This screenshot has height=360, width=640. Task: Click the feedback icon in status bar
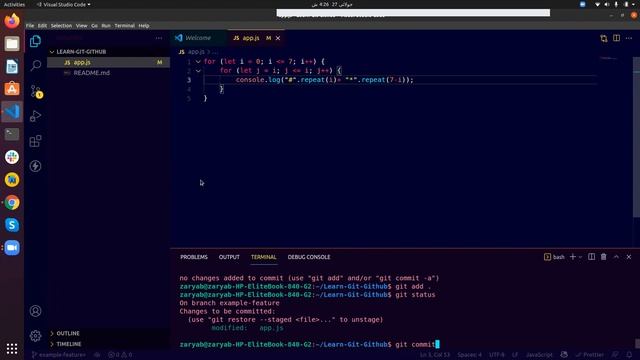pos(615,355)
